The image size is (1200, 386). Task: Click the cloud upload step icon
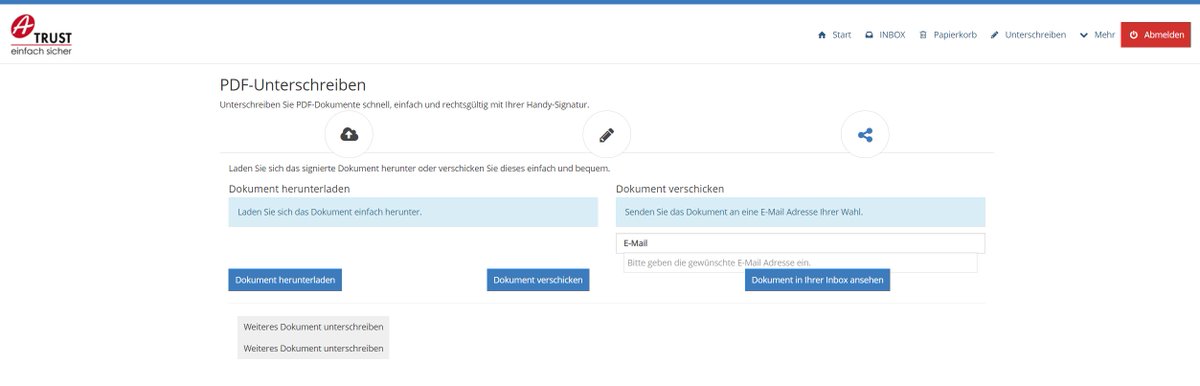coord(349,134)
